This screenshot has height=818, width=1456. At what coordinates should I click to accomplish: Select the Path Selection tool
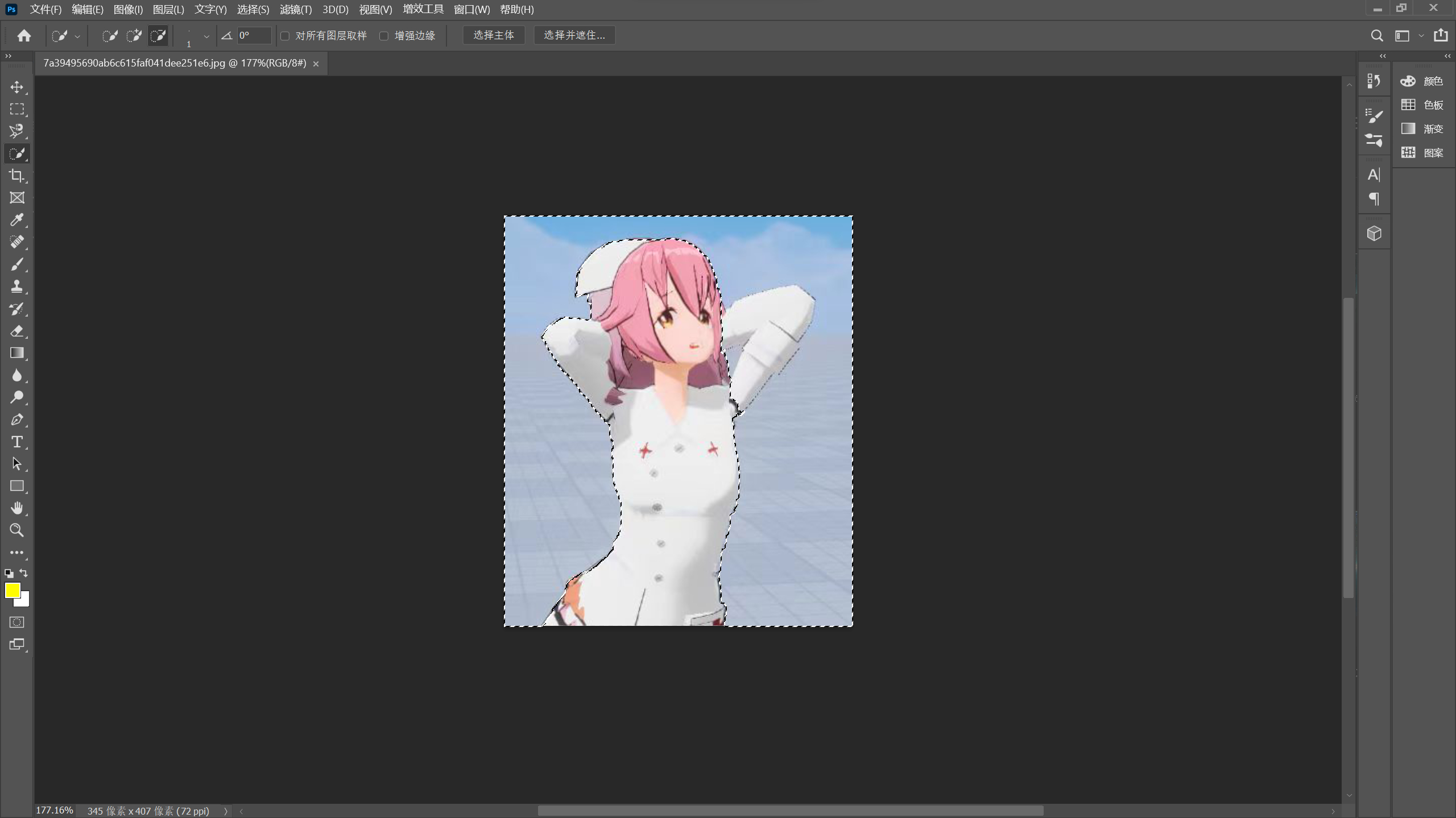point(17,464)
